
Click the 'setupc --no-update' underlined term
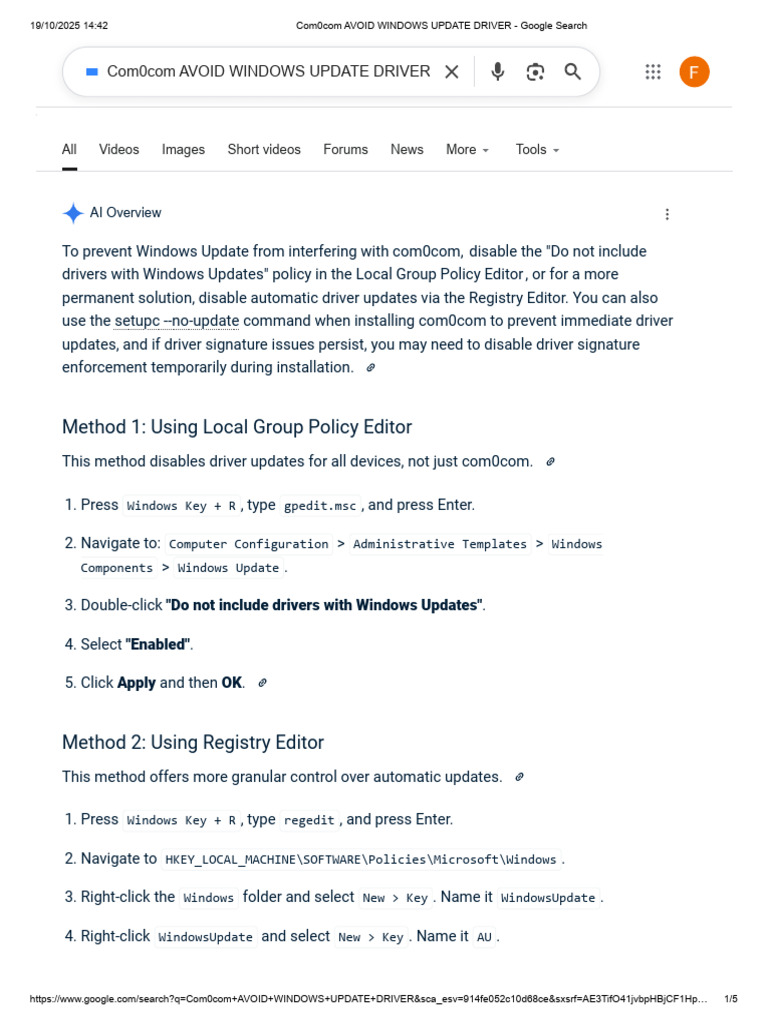click(x=176, y=321)
